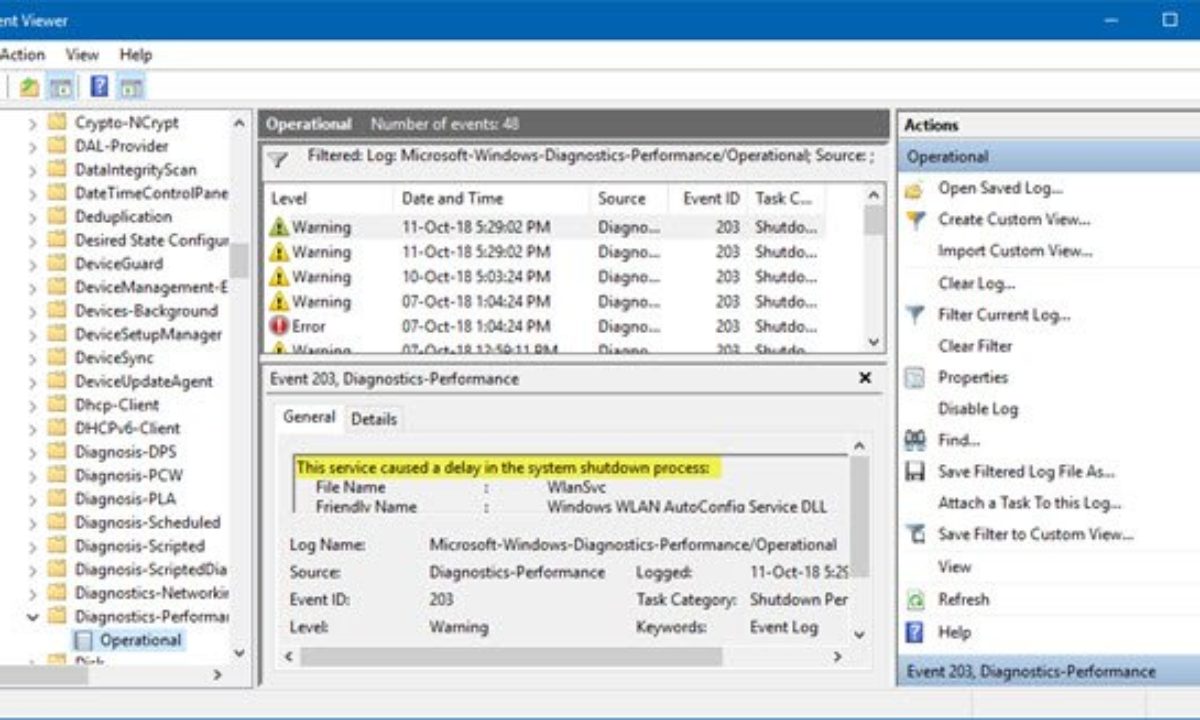Click the Find binoculars icon

tap(914, 440)
